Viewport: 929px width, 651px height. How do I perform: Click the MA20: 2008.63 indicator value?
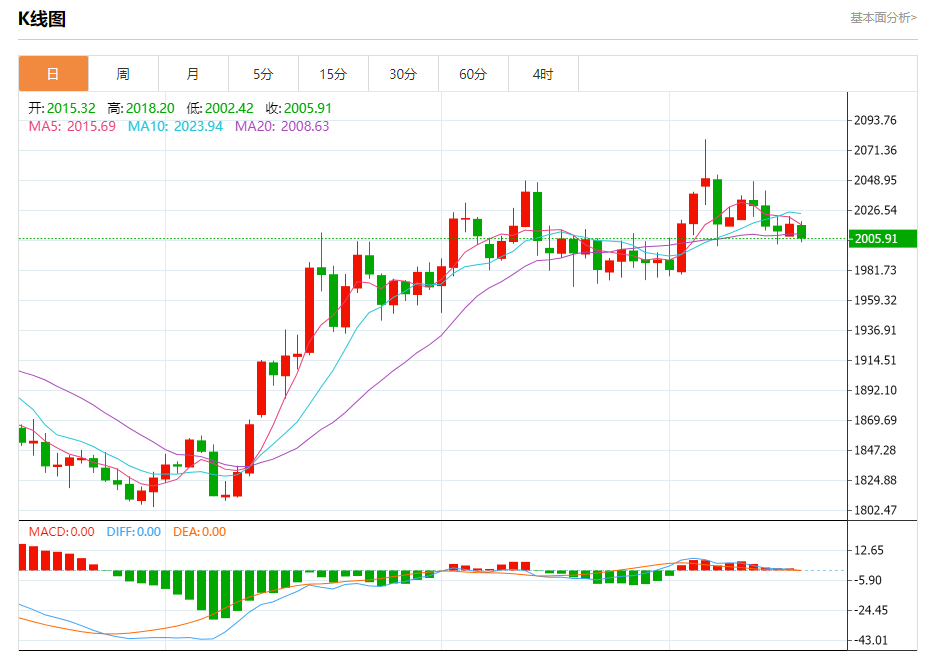282,126
